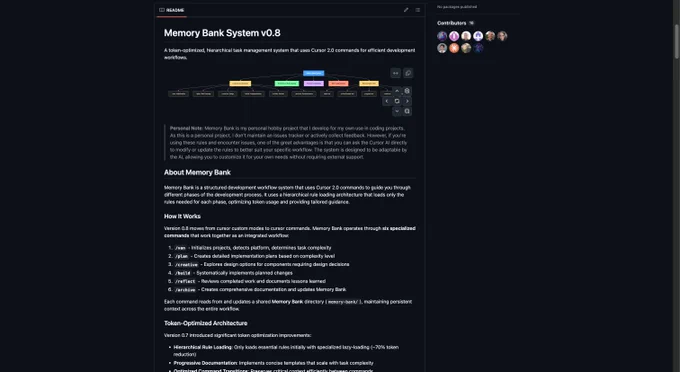Open the third contributor avatar in top row
The width and height of the screenshot is (680, 372).
click(x=466, y=36)
